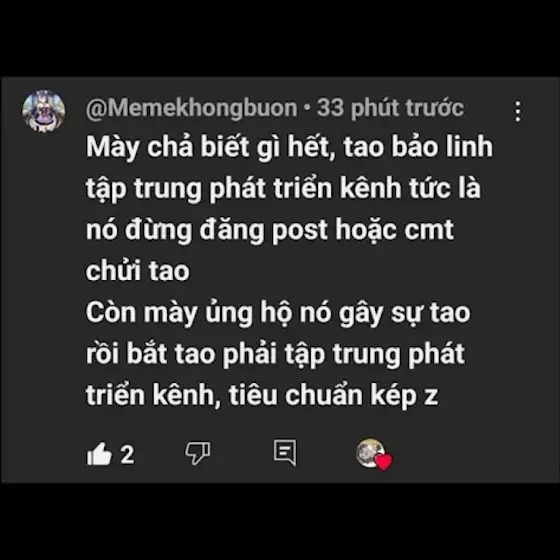
Task: Click the line "rồi bắt tao phải tập trung phát"
Action: pos(275,354)
